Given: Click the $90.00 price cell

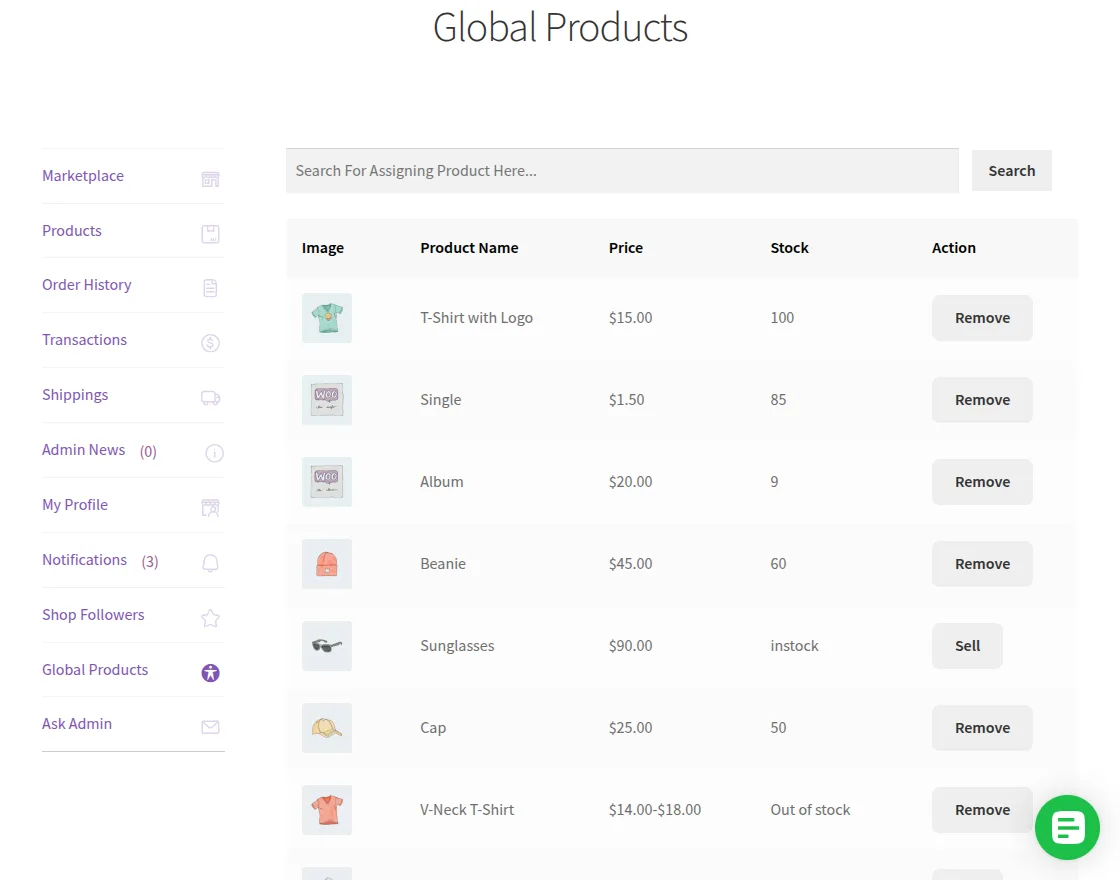Looking at the screenshot, I should point(631,646).
